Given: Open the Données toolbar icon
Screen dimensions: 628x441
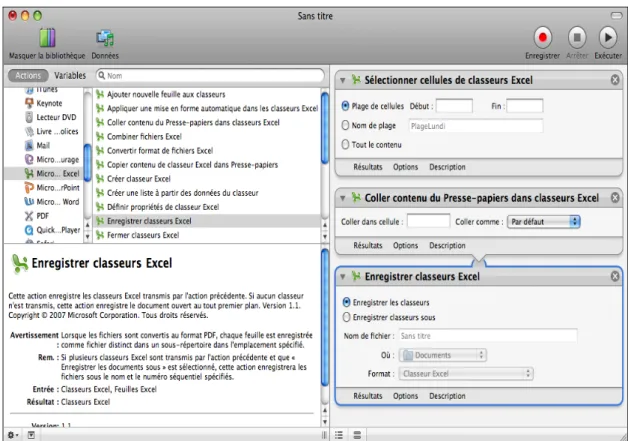Looking at the screenshot, I should pos(105,38).
